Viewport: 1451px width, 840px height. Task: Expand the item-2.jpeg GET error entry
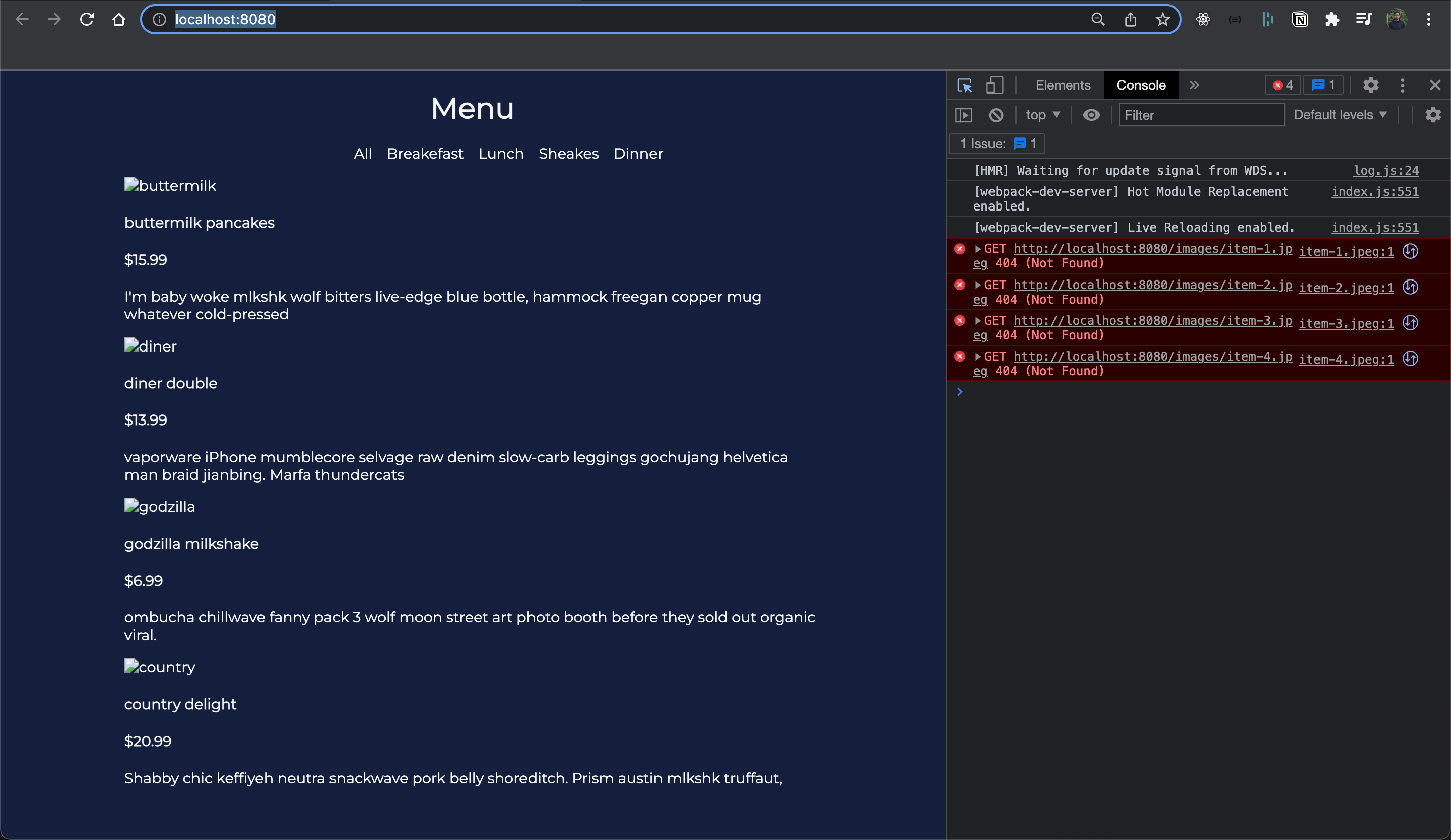[x=978, y=286]
